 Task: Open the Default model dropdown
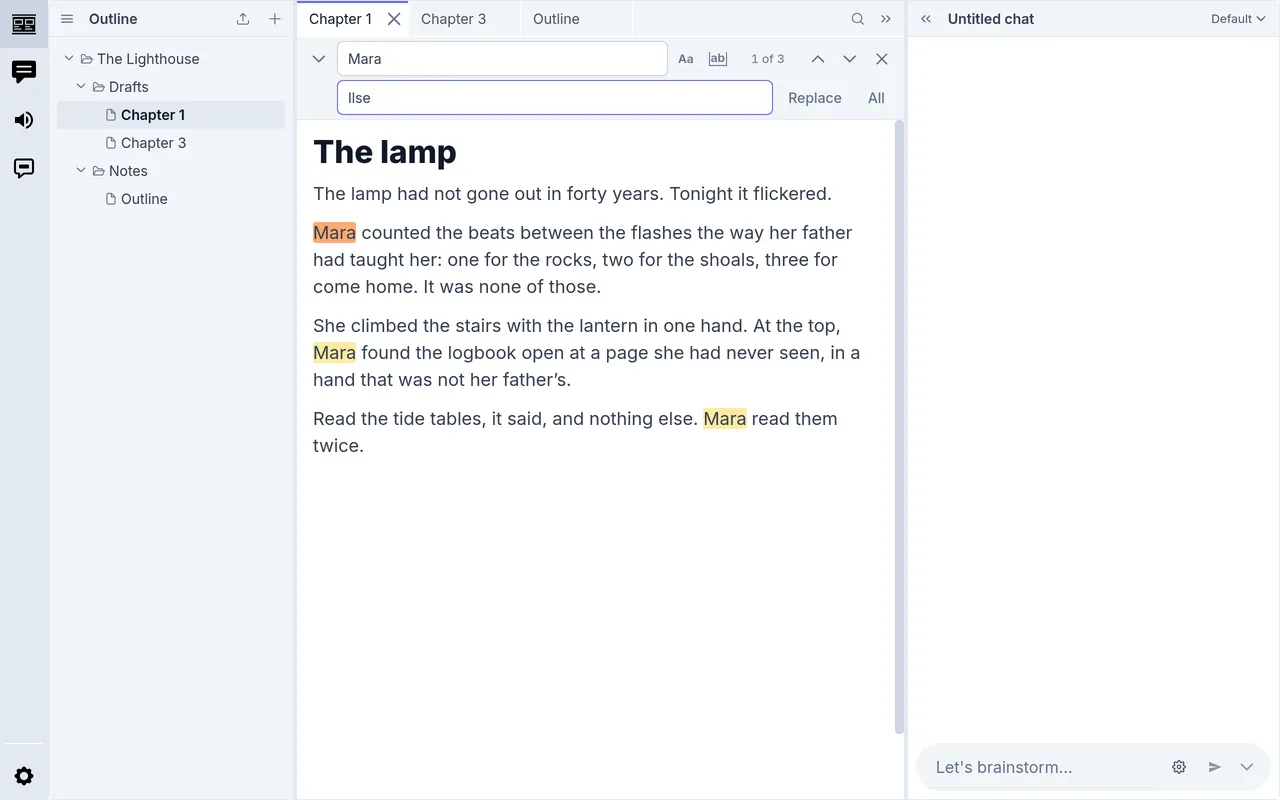1238,19
